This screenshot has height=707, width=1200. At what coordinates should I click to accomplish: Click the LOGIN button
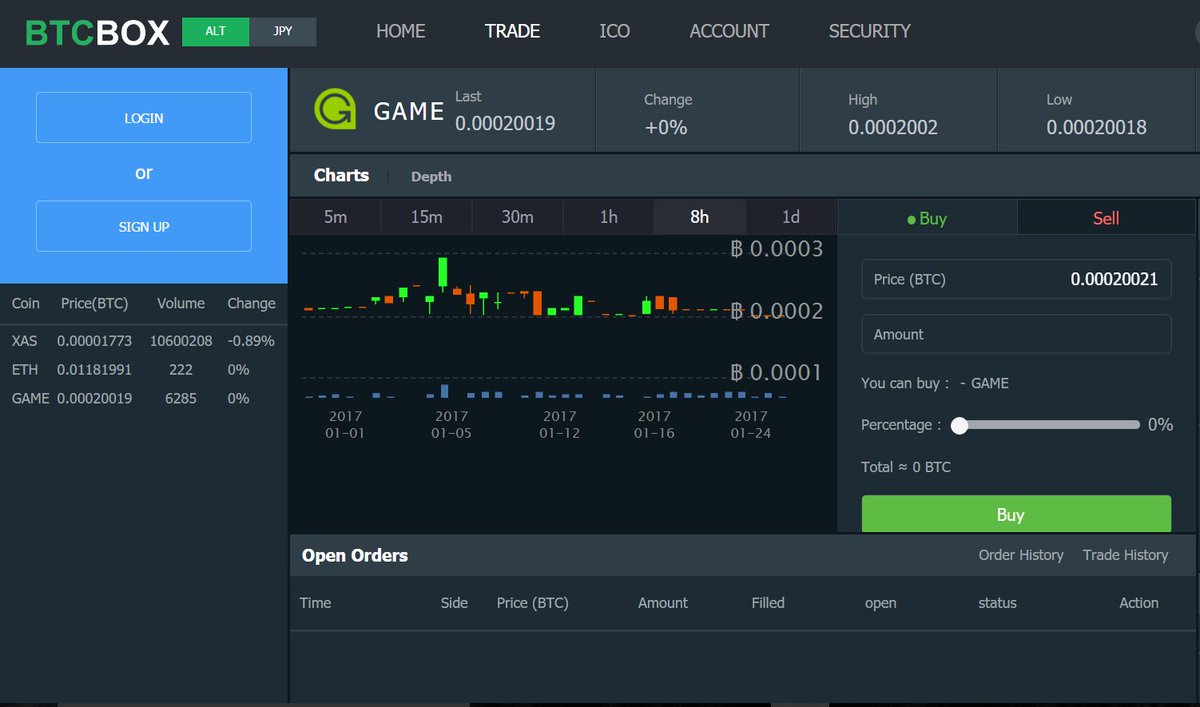(x=144, y=118)
